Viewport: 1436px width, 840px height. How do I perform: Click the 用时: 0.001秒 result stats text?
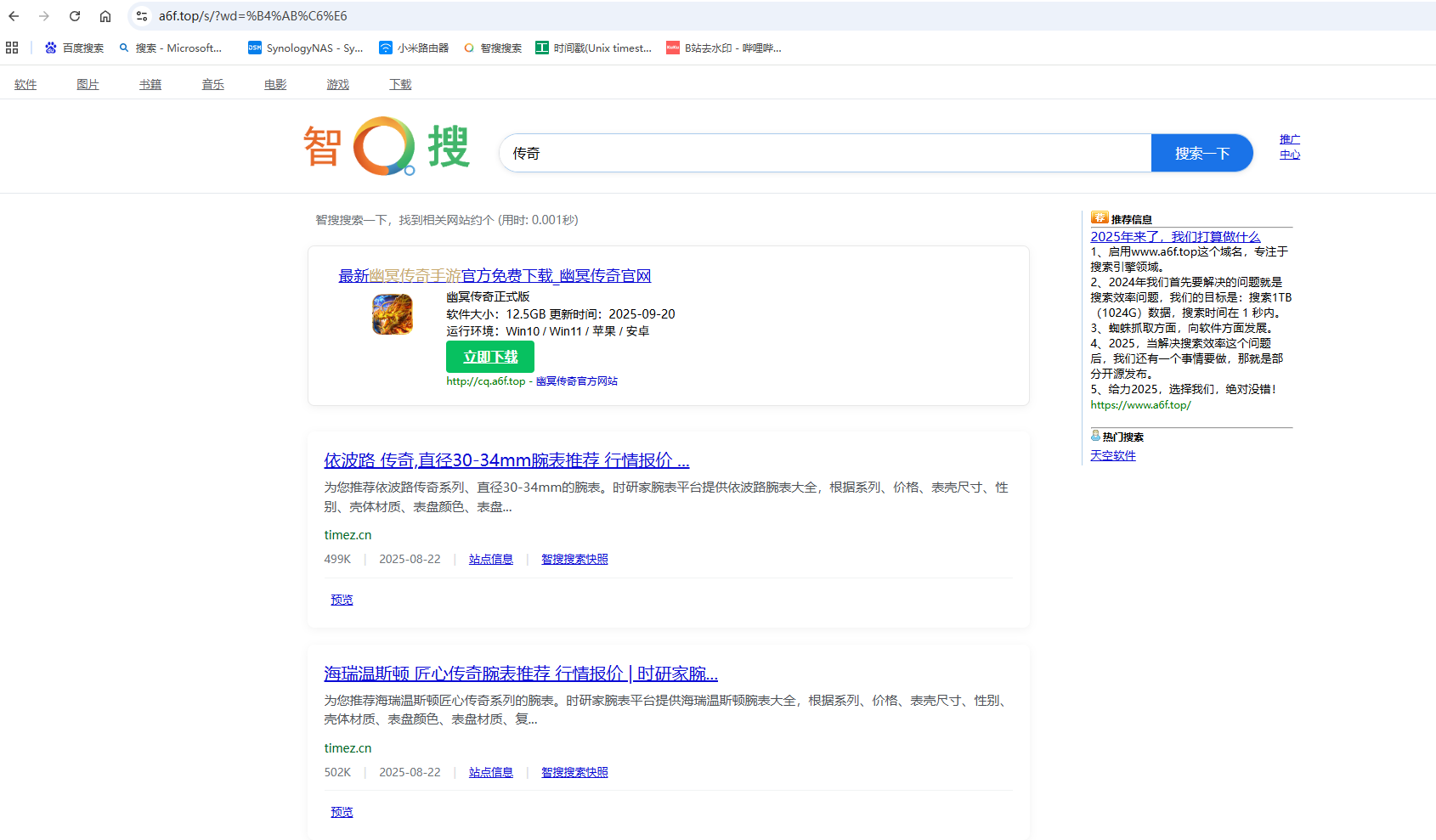tap(538, 220)
